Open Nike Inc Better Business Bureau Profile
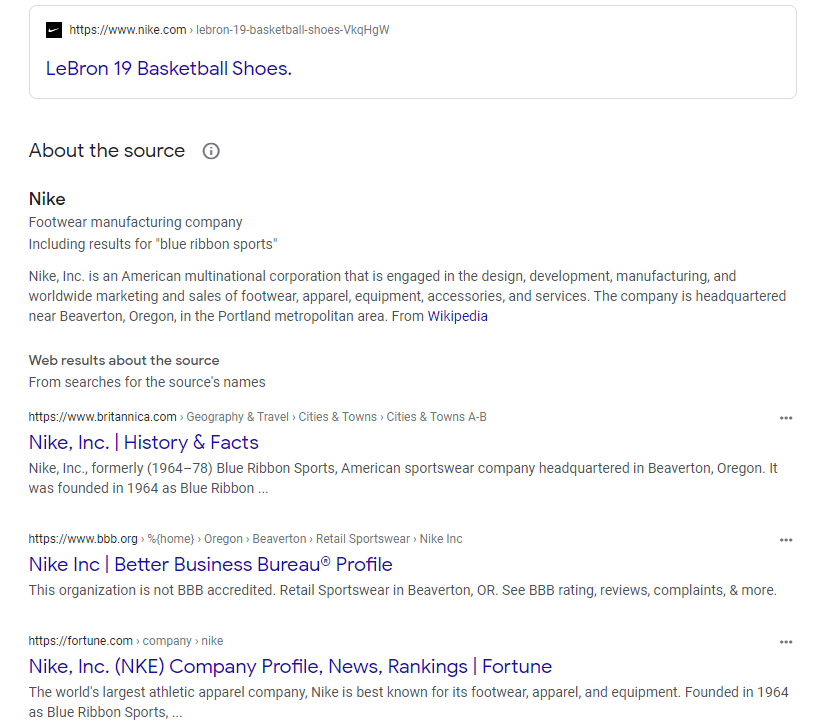Image resolution: width=835 pixels, height=721 pixels. pyautogui.click(x=210, y=564)
